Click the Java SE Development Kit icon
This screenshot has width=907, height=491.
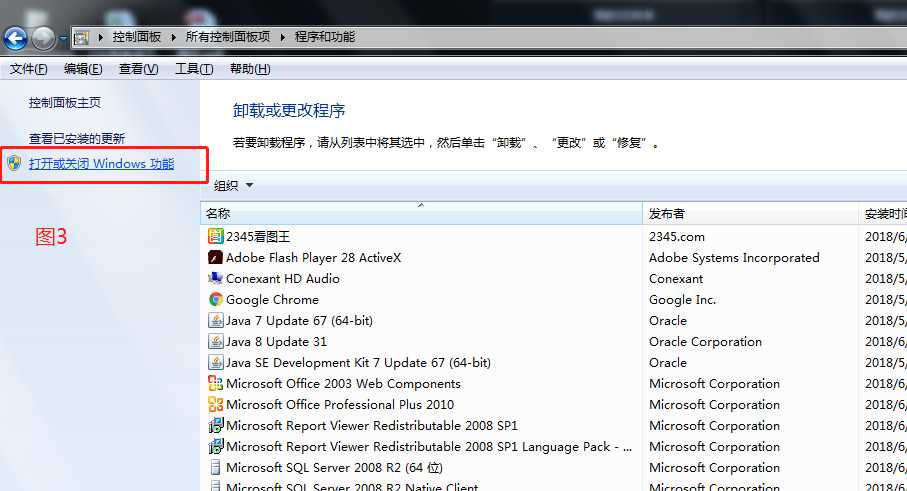[x=215, y=362]
